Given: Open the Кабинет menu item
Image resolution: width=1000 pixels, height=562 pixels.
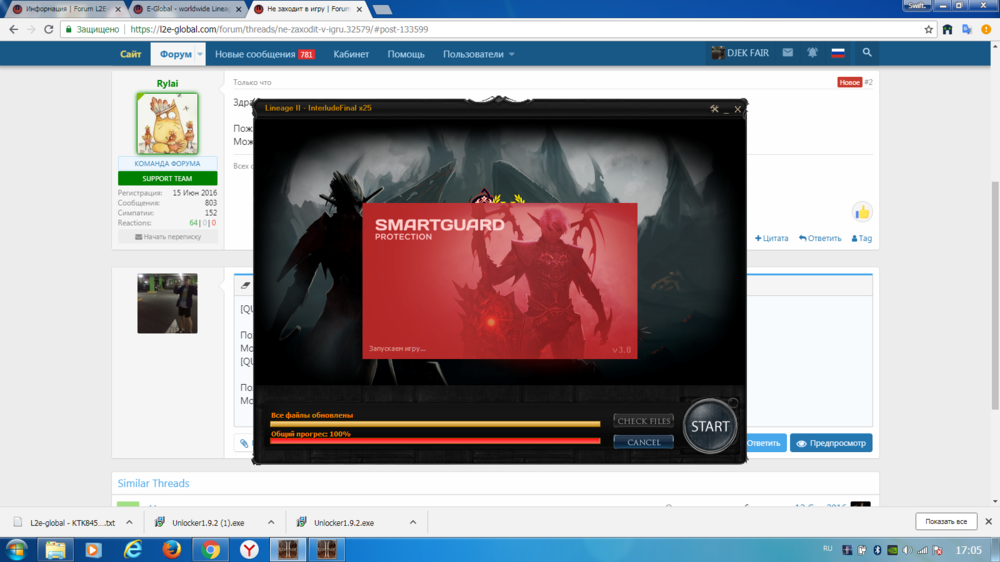Looking at the screenshot, I should [x=351, y=54].
